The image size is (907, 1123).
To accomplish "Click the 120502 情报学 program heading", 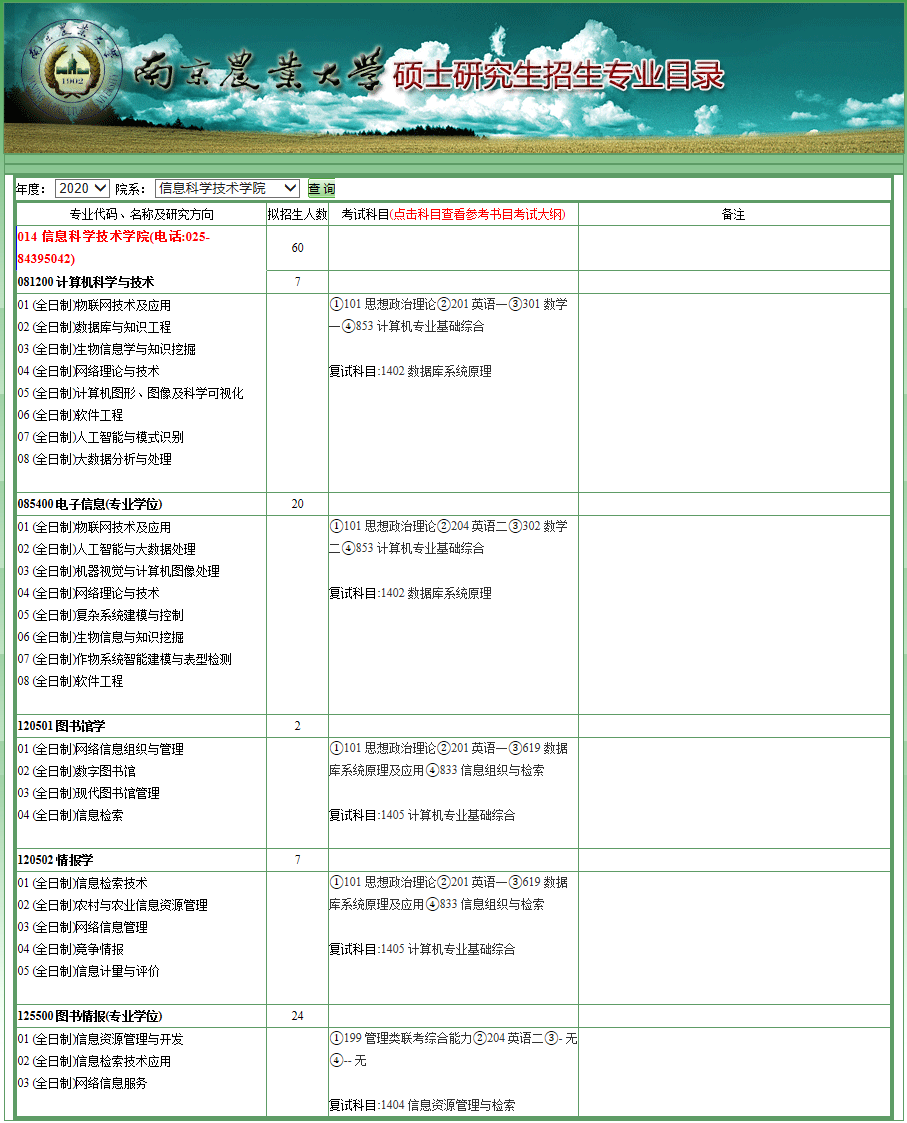I will tap(55, 860).
